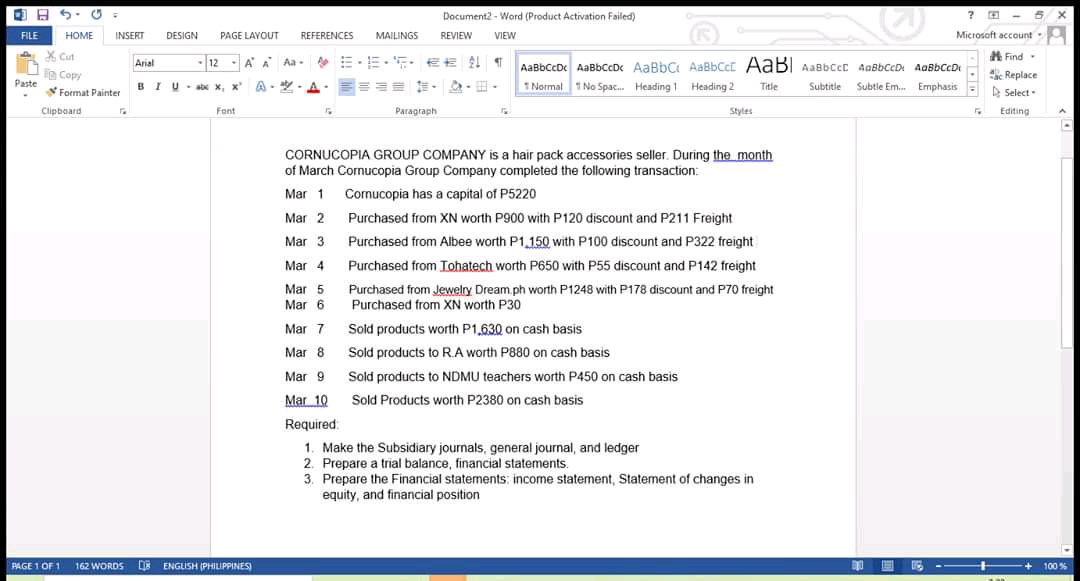This screenshot has width=1080, height=581.
Task: Center align the paragraph
Action: (x=364, y=87)
